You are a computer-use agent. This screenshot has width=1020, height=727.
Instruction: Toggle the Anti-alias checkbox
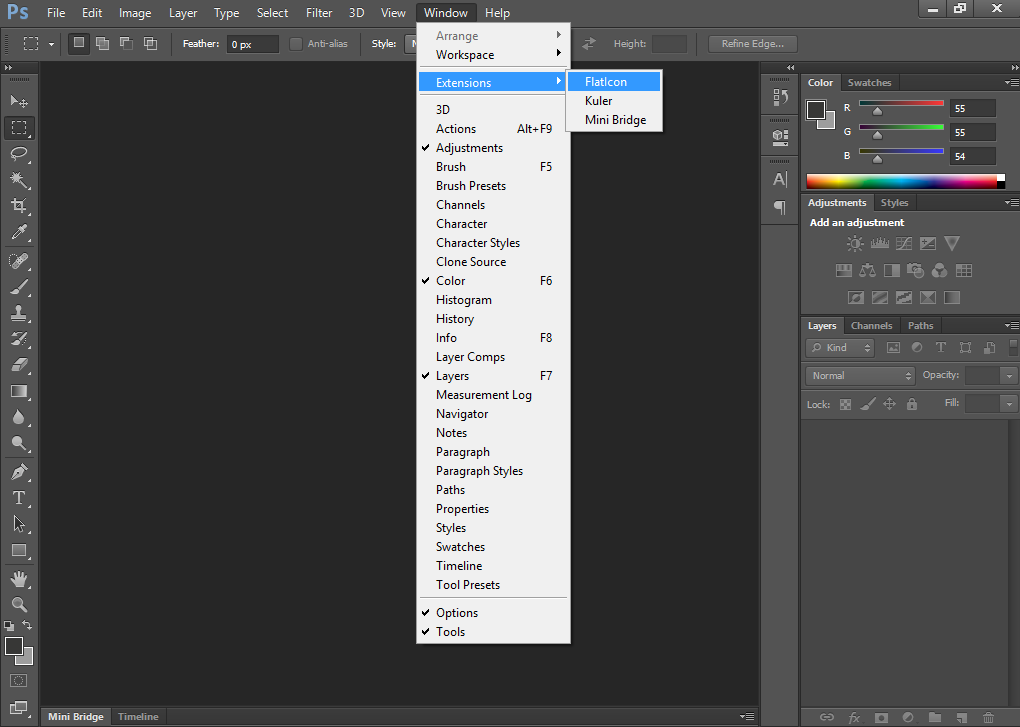[296, 44]
